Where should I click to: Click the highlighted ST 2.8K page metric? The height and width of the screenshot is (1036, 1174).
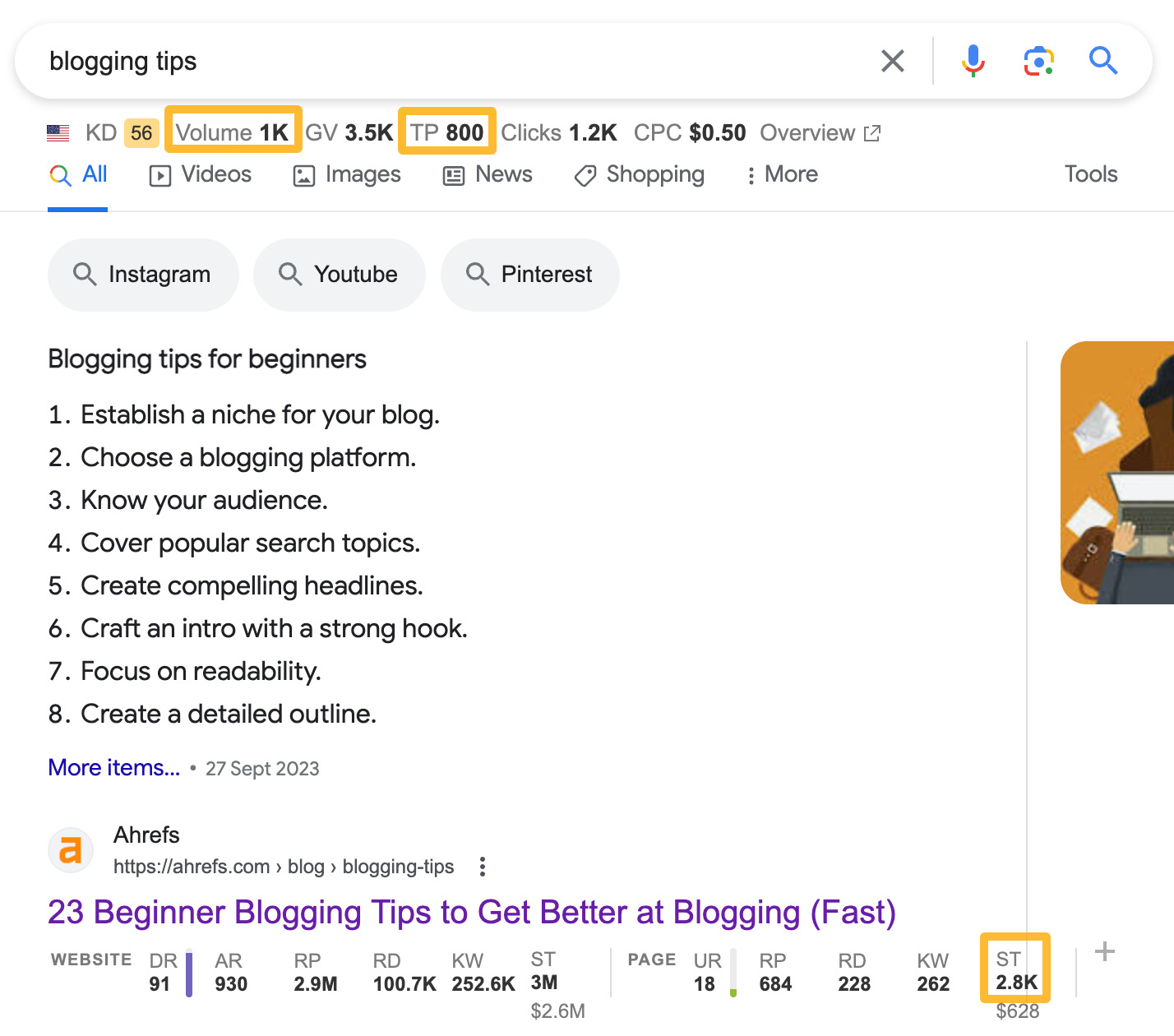pos(1015,969)
